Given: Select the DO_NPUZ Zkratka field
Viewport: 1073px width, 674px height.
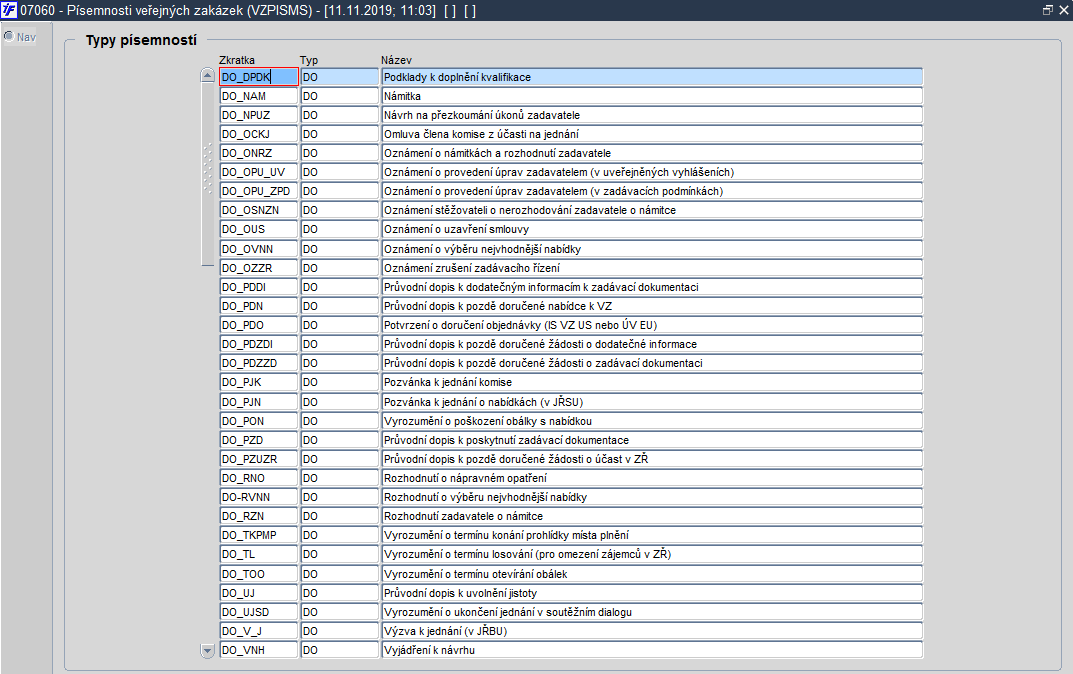Looking at the screenshot, I should coord(259,115).
